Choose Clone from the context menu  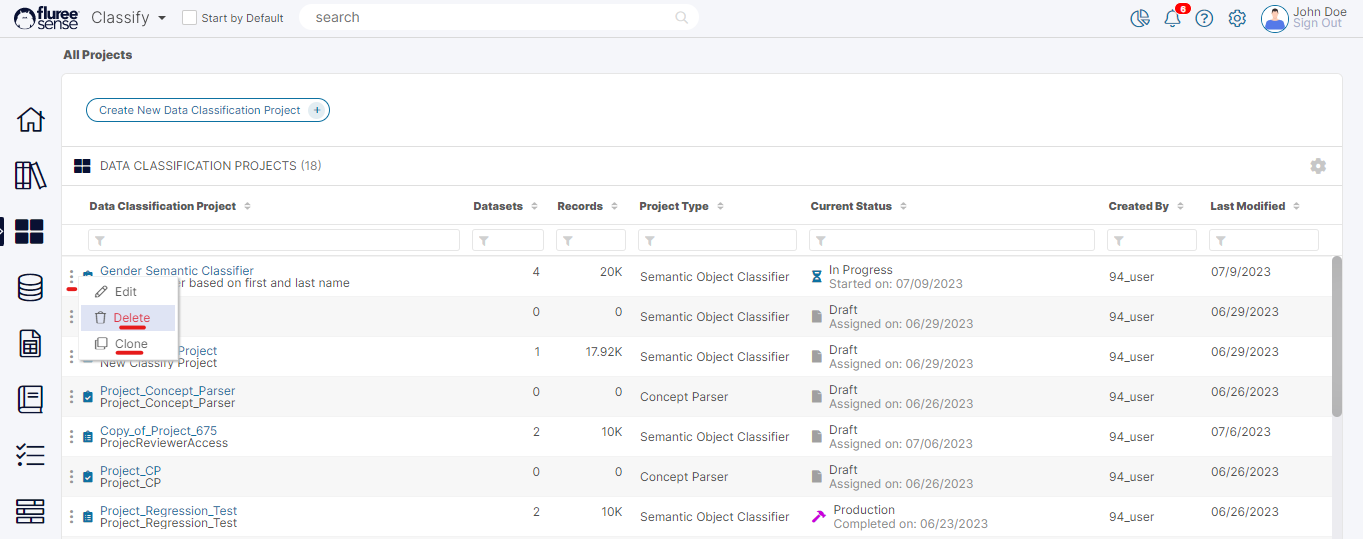coord(131,344)
